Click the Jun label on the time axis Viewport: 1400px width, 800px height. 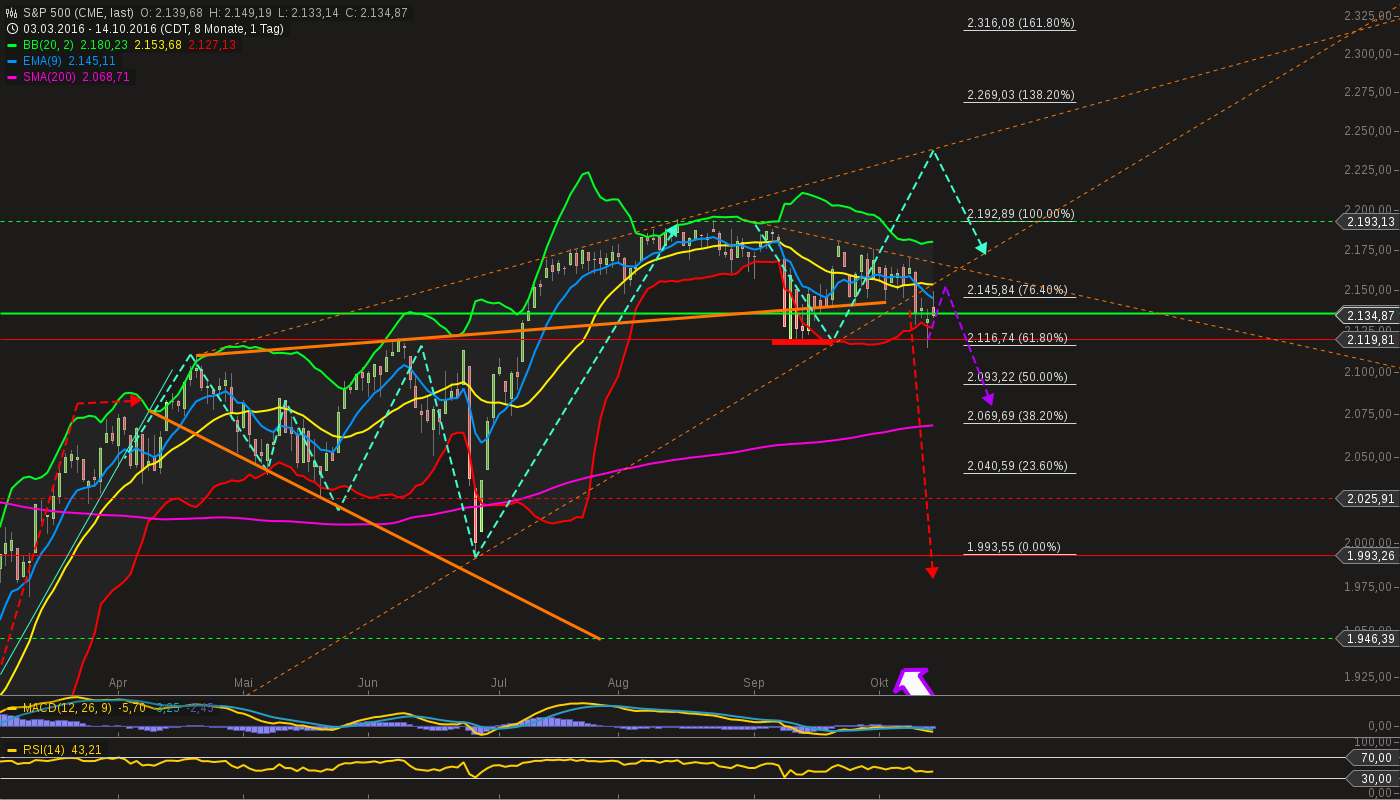(x=368, y=683)
